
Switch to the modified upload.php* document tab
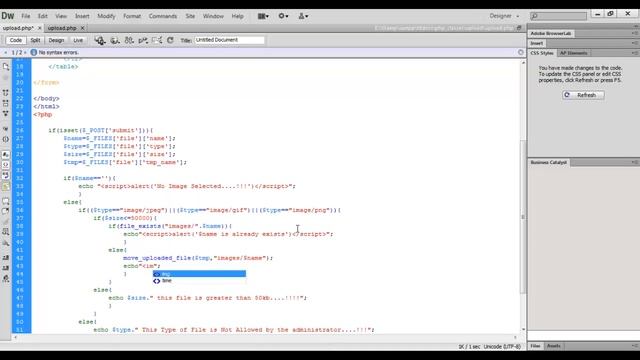coord(18,28)
